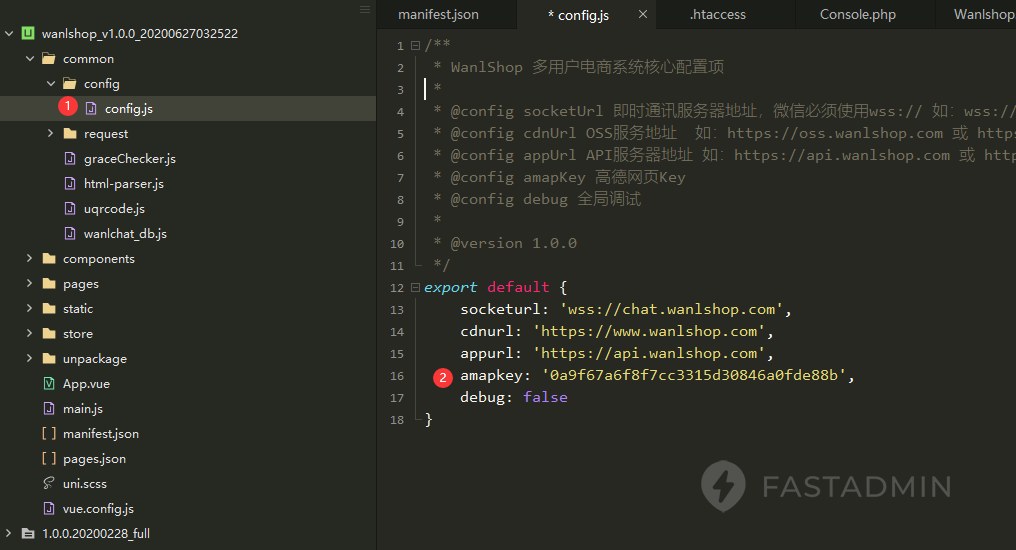The image size is (1016, 550).
Task: Click the pages folder icon
Action: point(49,284)
